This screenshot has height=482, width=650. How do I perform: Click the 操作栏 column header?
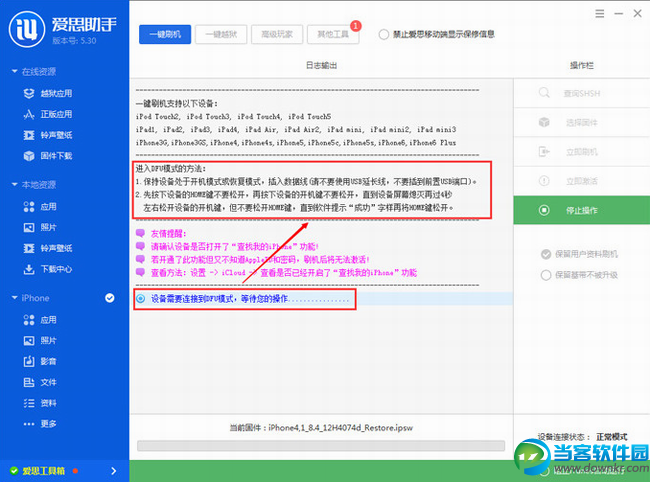click(x=582, y=65)
